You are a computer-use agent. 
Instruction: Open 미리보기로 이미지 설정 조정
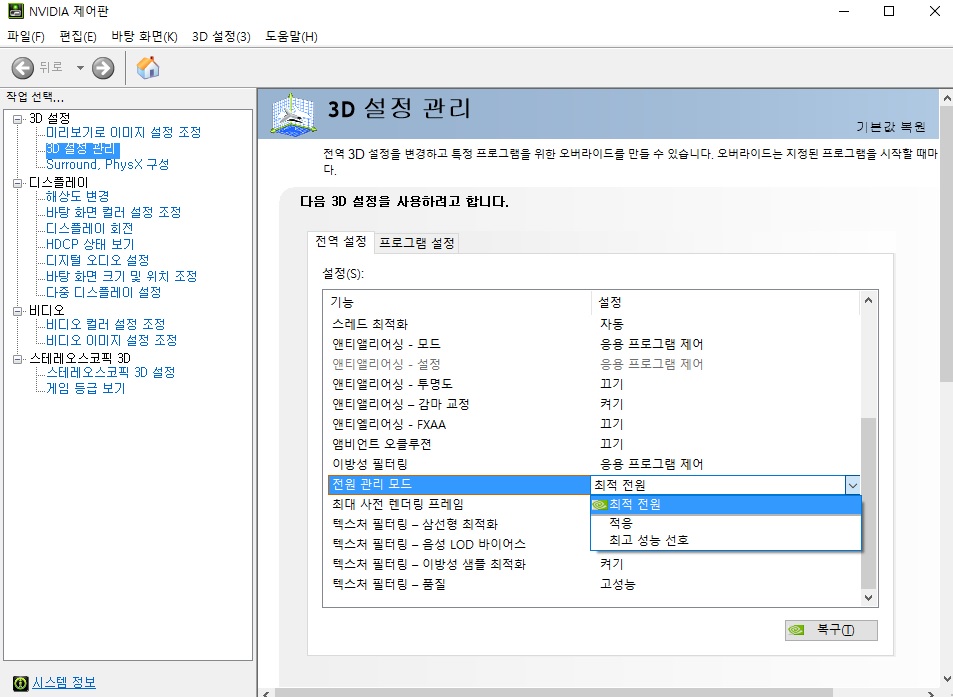[x=123, y=132]
